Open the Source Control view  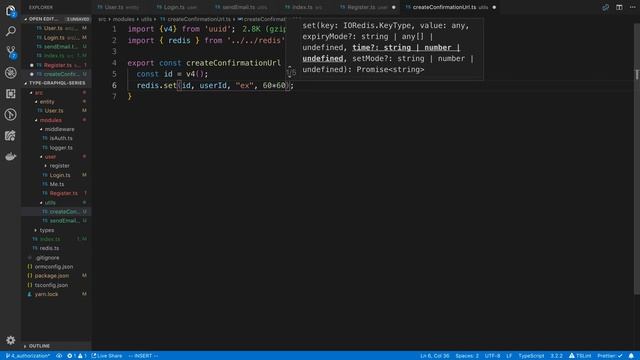click(11, 52)
